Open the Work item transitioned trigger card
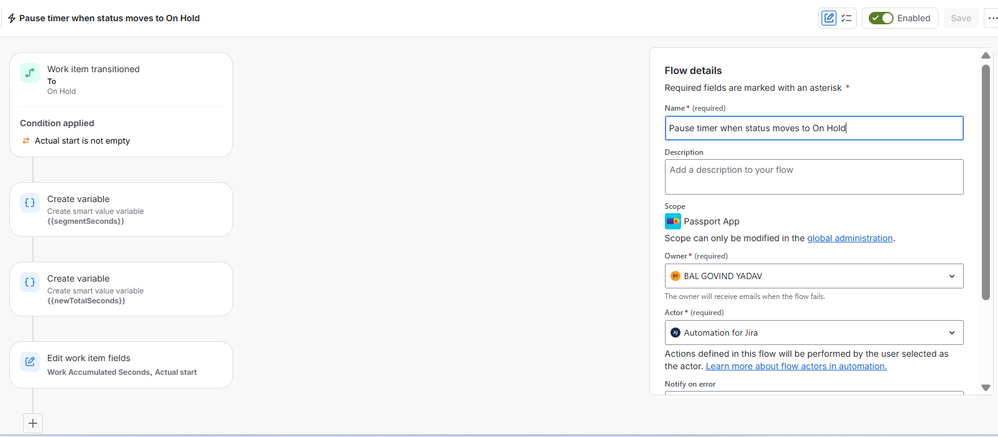Image resolution: width=998 pixels, height=437 pixels. (121, 104)
